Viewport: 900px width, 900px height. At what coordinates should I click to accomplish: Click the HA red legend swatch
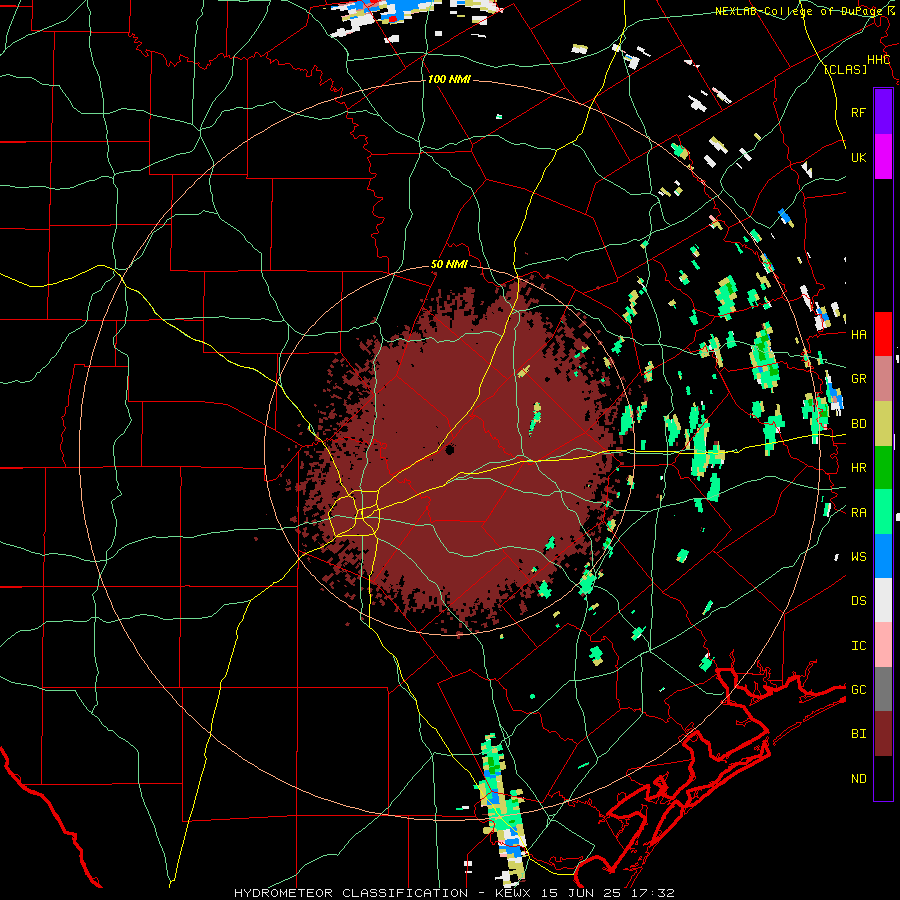tap(883, 334)
